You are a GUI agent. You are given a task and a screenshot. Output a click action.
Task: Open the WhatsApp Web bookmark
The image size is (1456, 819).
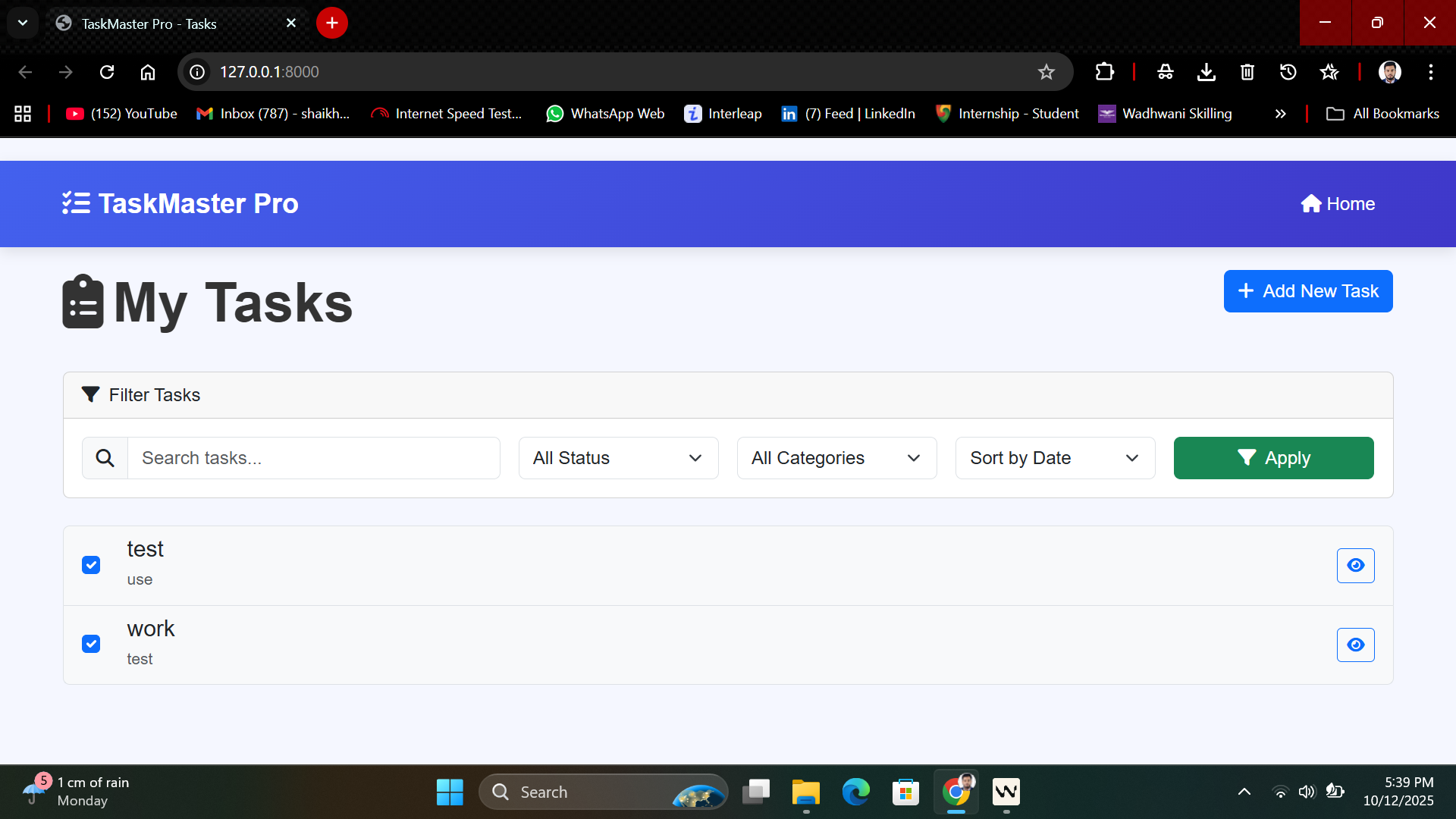pyautogui.click(x=605, y=114)
